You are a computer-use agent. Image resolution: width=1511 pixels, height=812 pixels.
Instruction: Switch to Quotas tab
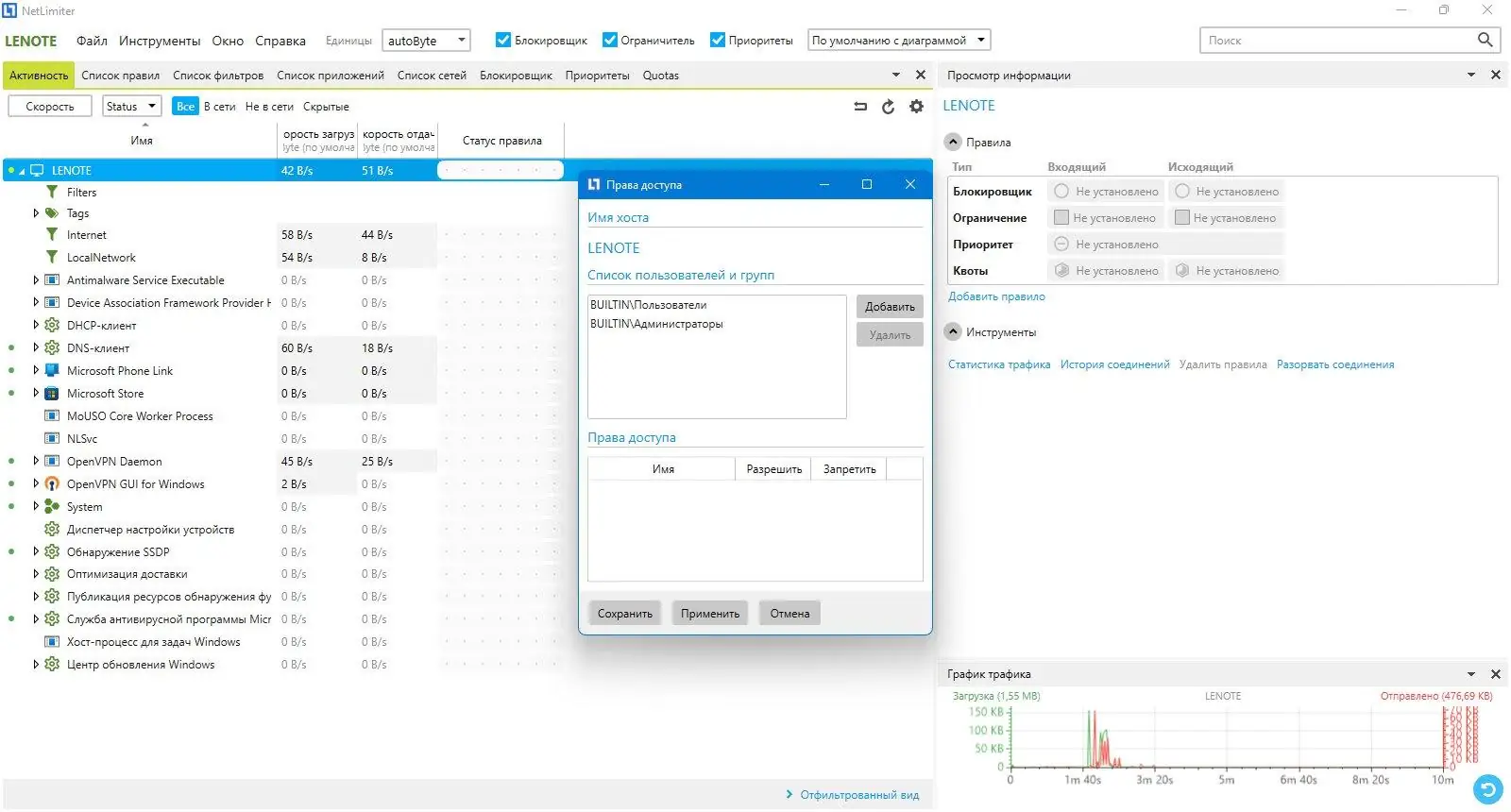click(x=661, y=76)
